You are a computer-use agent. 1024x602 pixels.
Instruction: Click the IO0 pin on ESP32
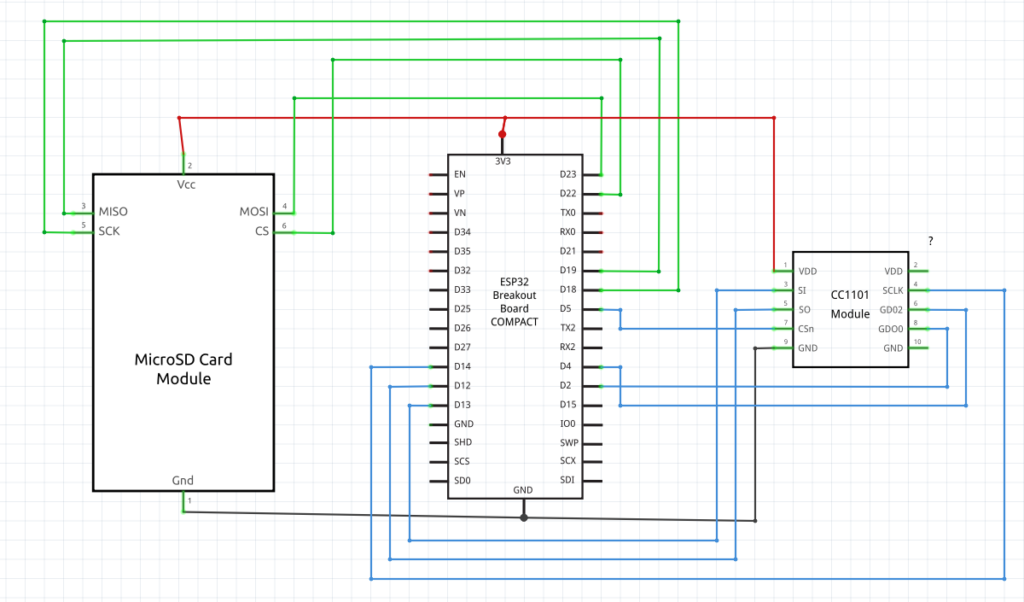(568, 424)
